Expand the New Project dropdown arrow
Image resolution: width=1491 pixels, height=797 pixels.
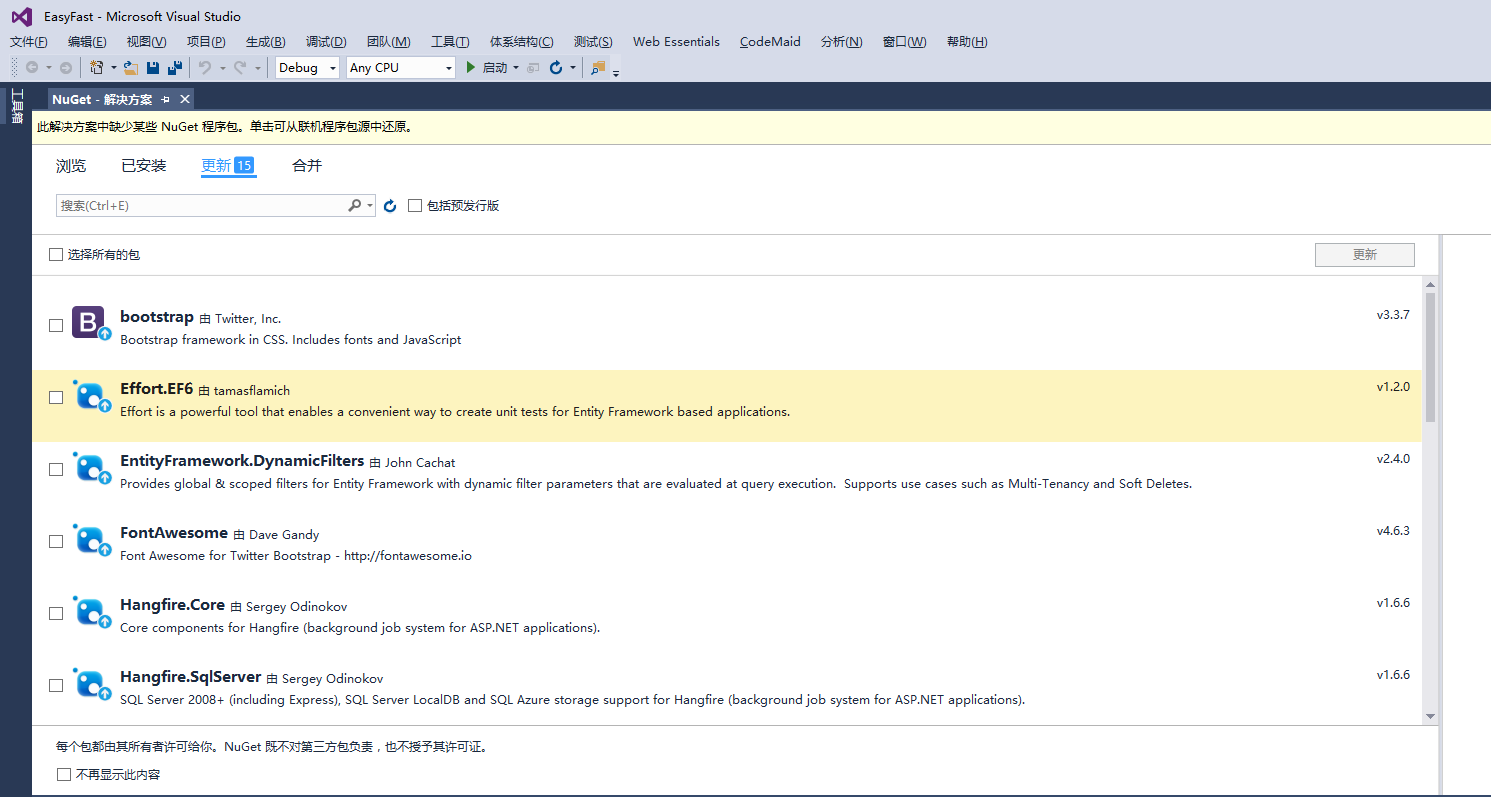pyautogui.click(x=113, y=68)
